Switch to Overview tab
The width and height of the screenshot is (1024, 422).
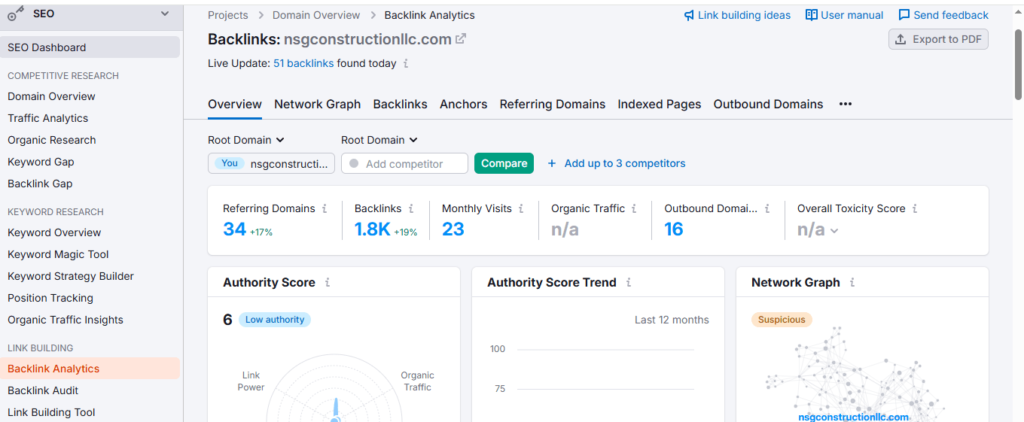(235, 104)
